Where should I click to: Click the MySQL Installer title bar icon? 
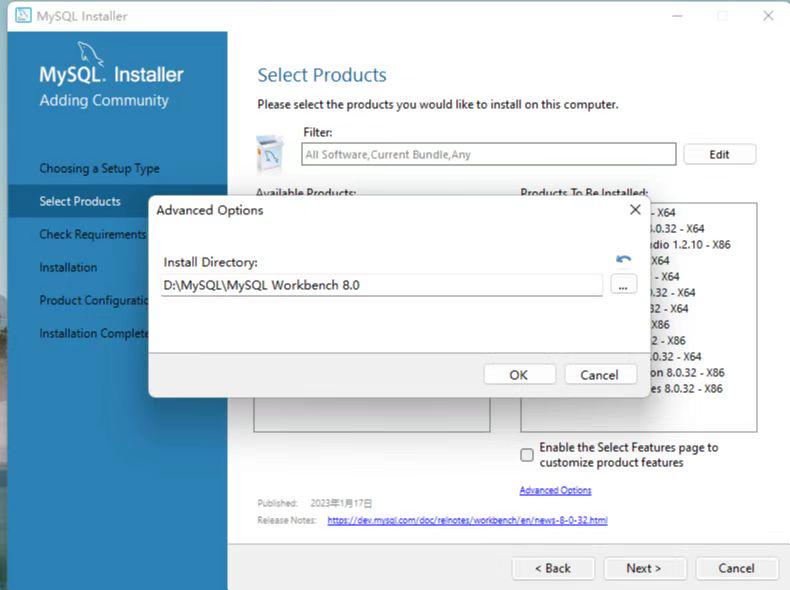23,16
